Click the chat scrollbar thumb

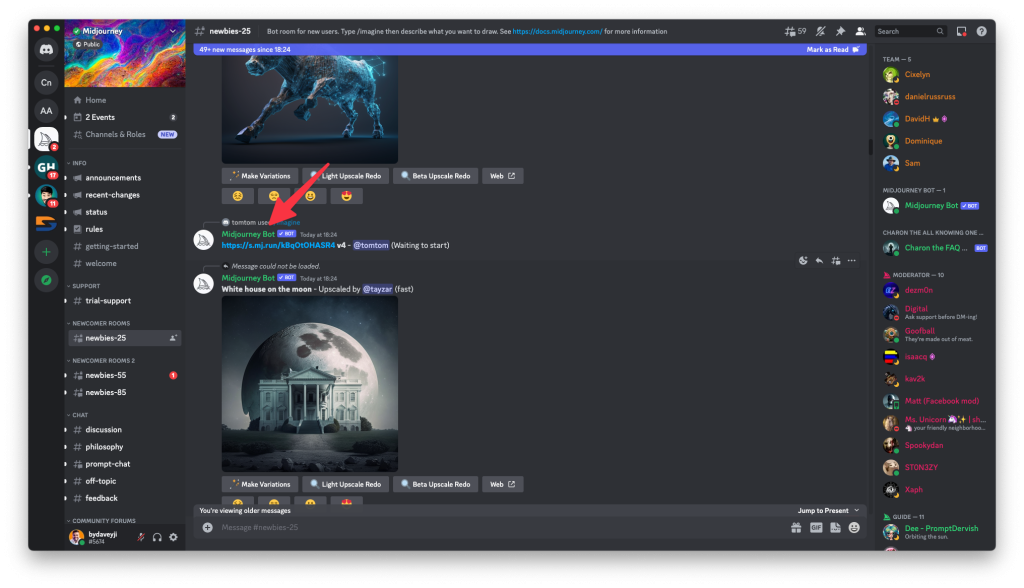[871, 146]
